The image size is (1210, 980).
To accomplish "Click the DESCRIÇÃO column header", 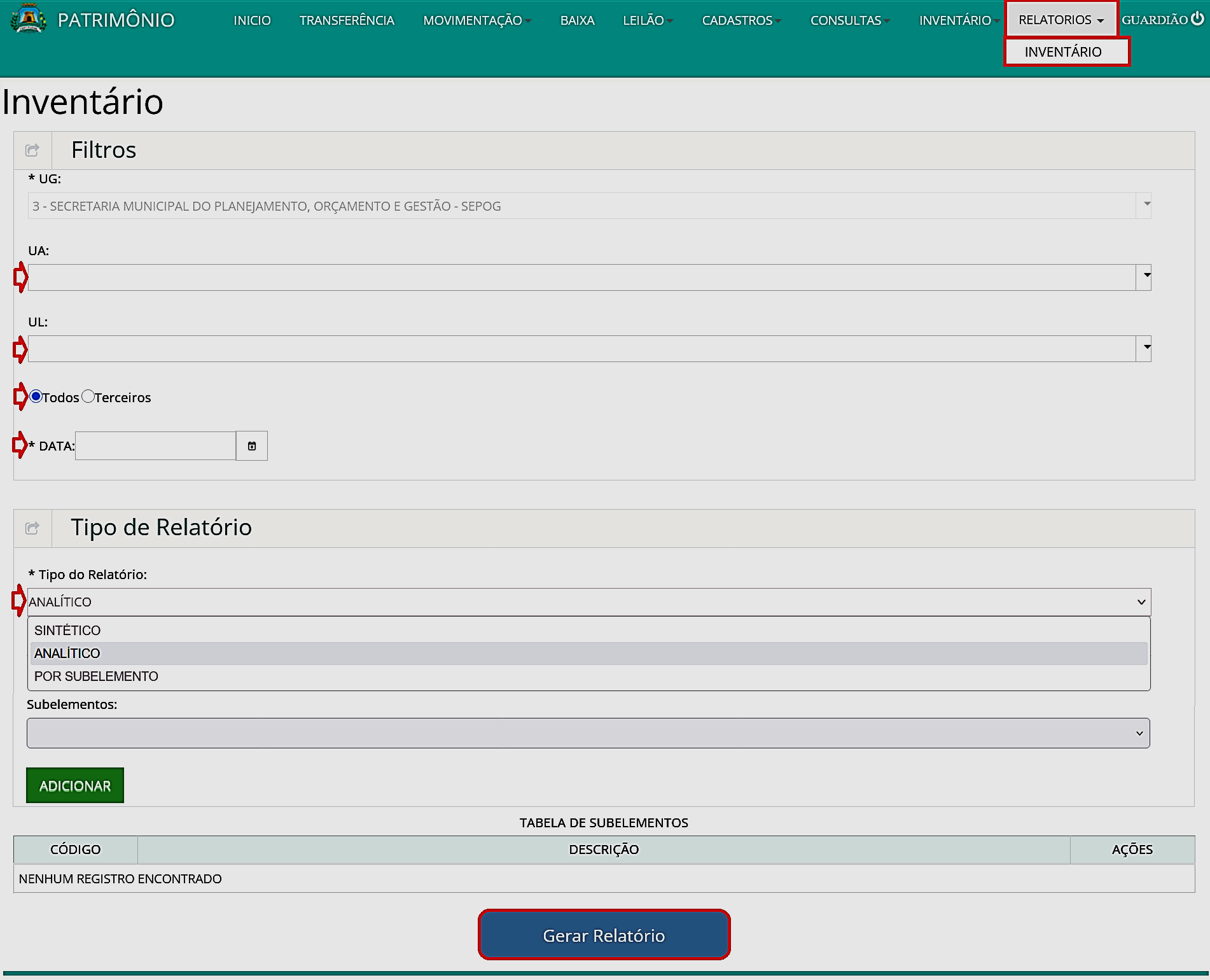I will pyautogui.click(x=604, y=850).
